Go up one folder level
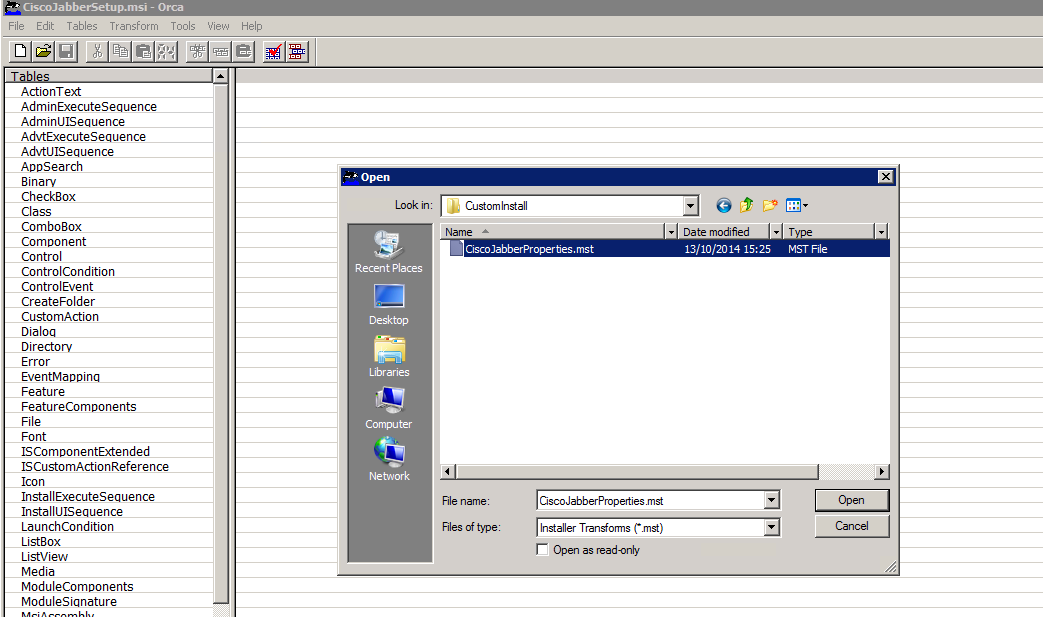This screenshot has width=1043, height=617. [746, 205]
